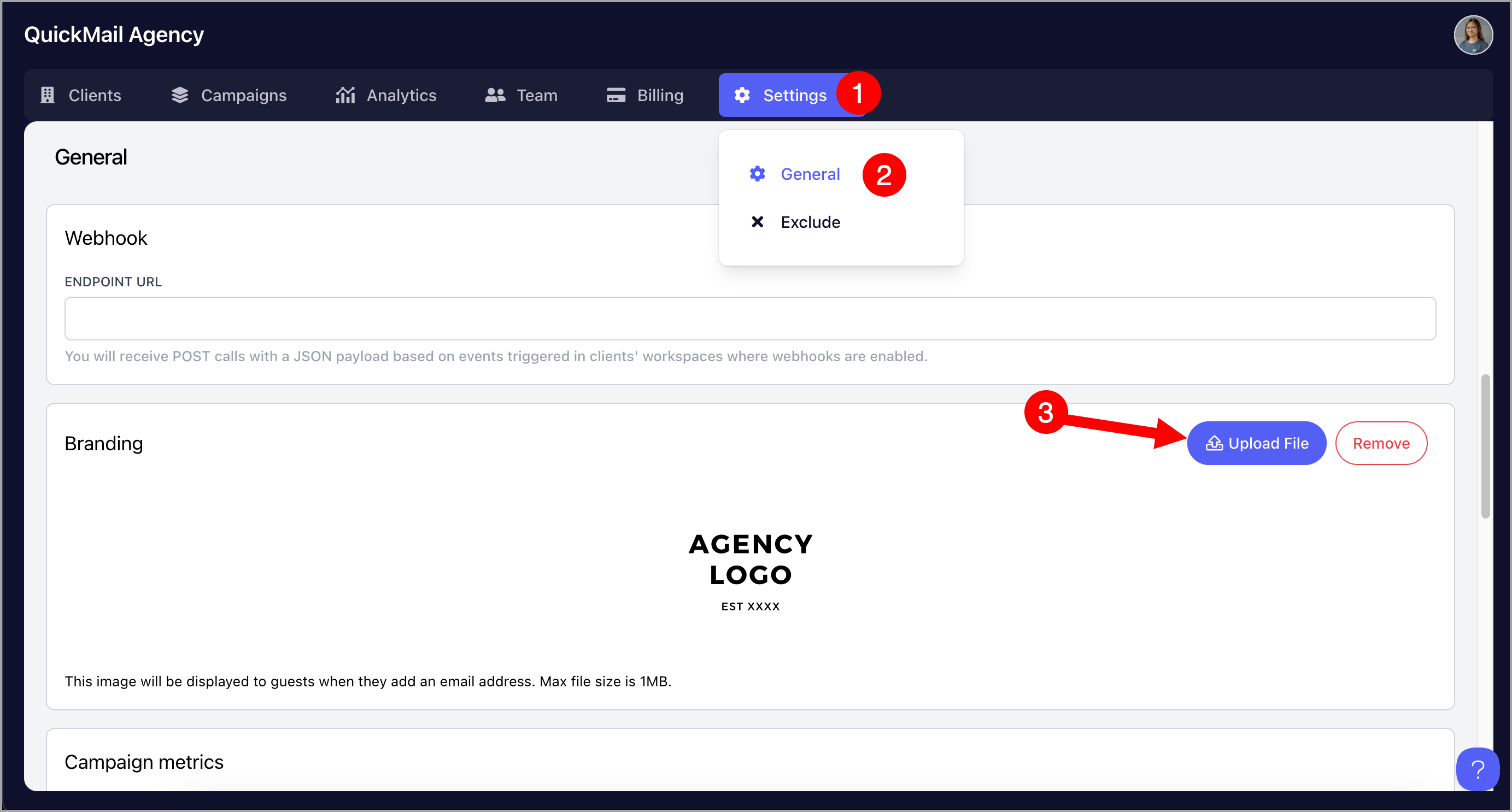Image resolution: width=1512 pixels, height=812 pixels.
Task: Click the Remove logo button
Action: [1381, 443]
